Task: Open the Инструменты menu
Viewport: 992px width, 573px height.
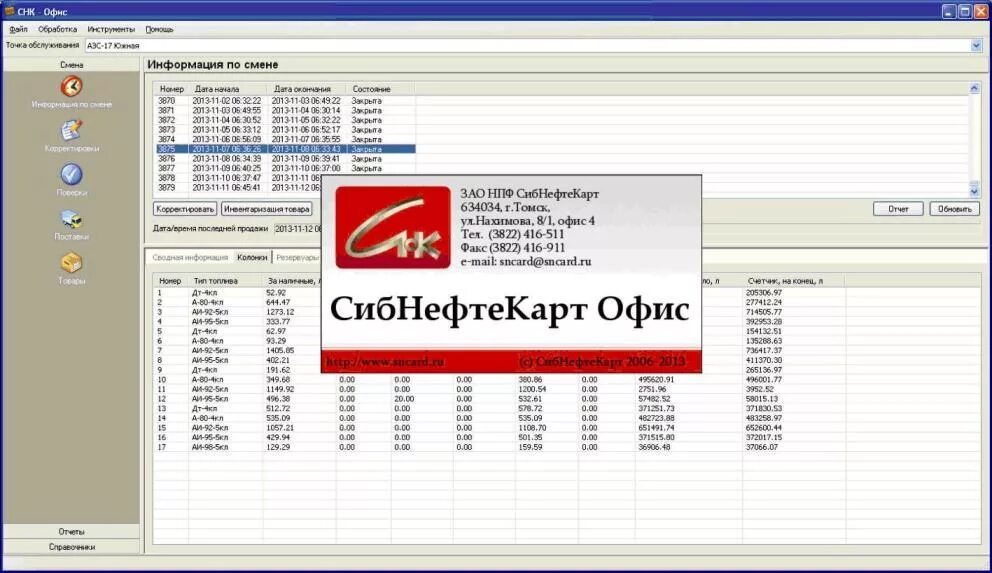Action: coord(111,29)
